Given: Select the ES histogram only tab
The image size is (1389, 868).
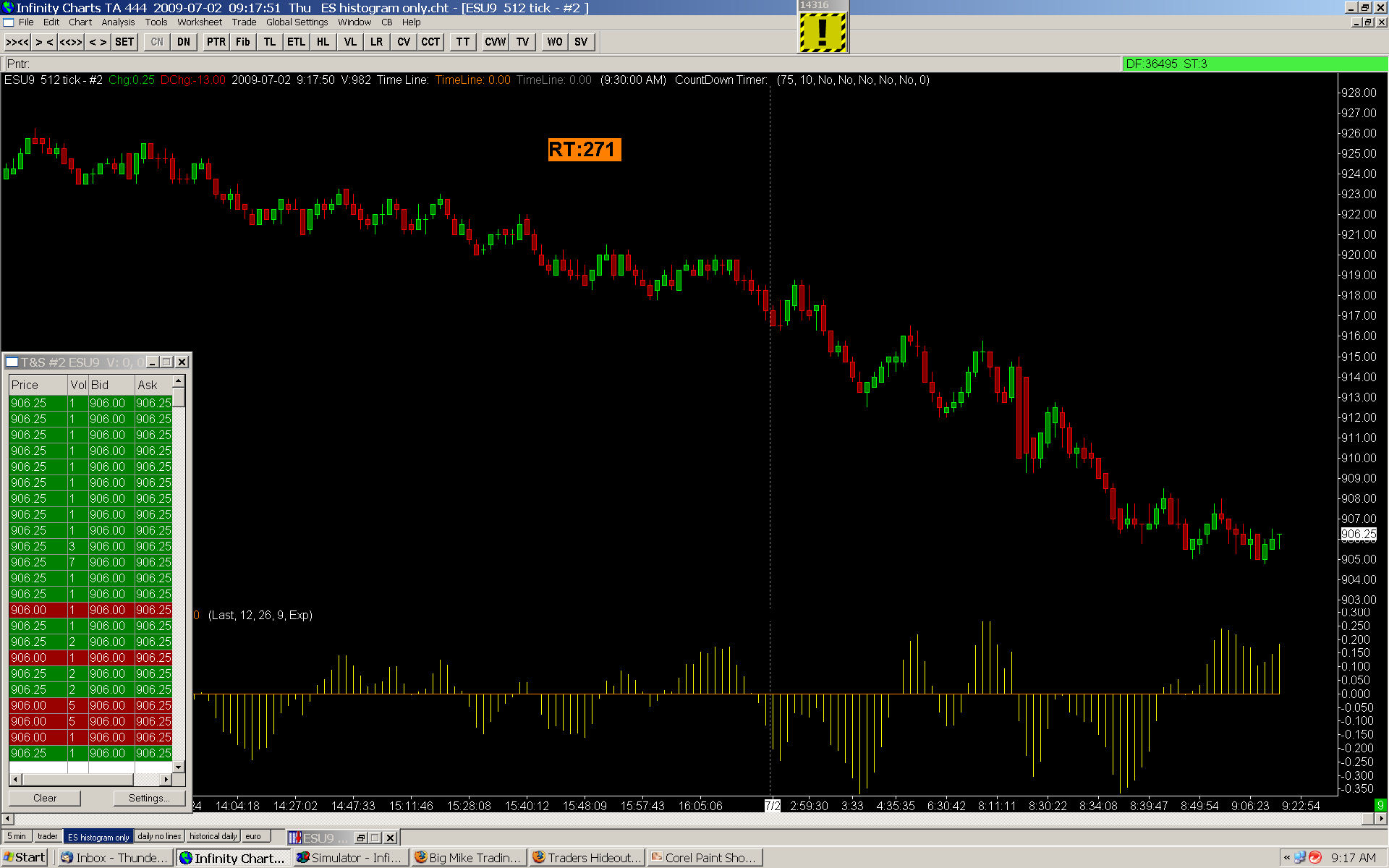Looking at the screenshot, I should tap(98, 837).
